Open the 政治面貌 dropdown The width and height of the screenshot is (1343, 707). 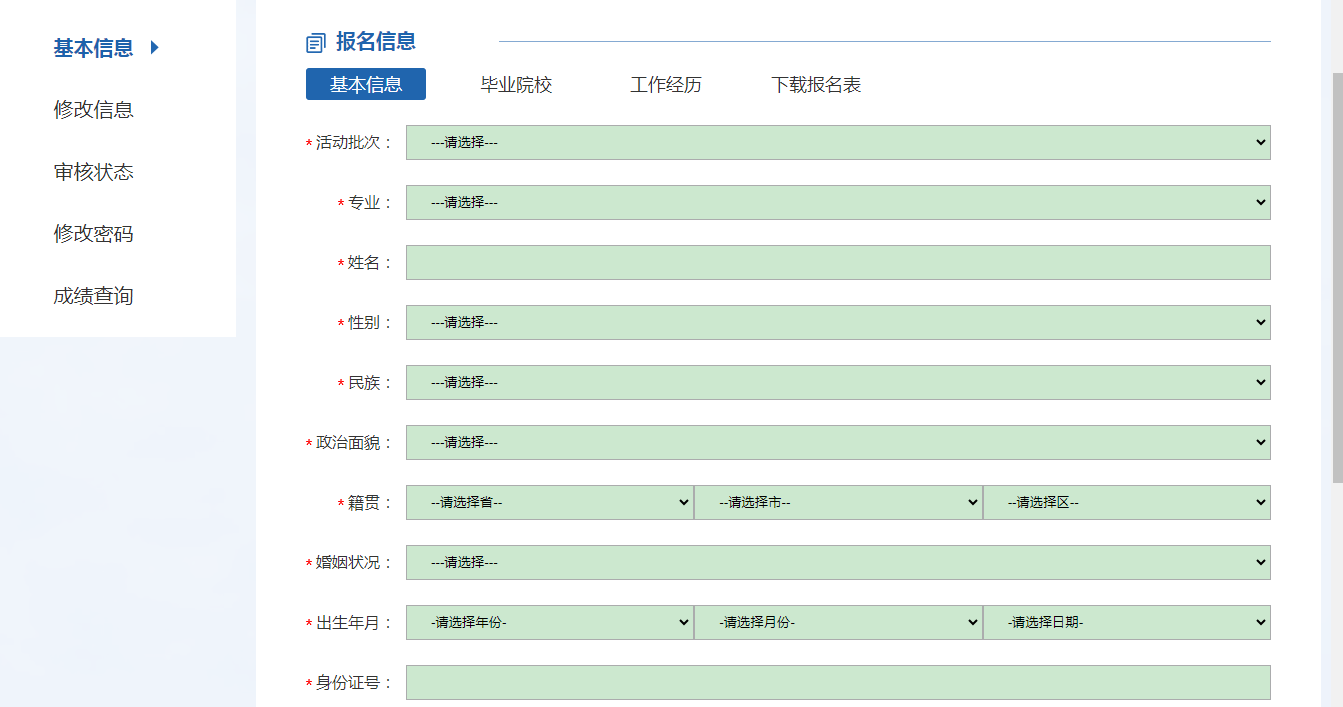pyautogui.click(x=838, y=442)
